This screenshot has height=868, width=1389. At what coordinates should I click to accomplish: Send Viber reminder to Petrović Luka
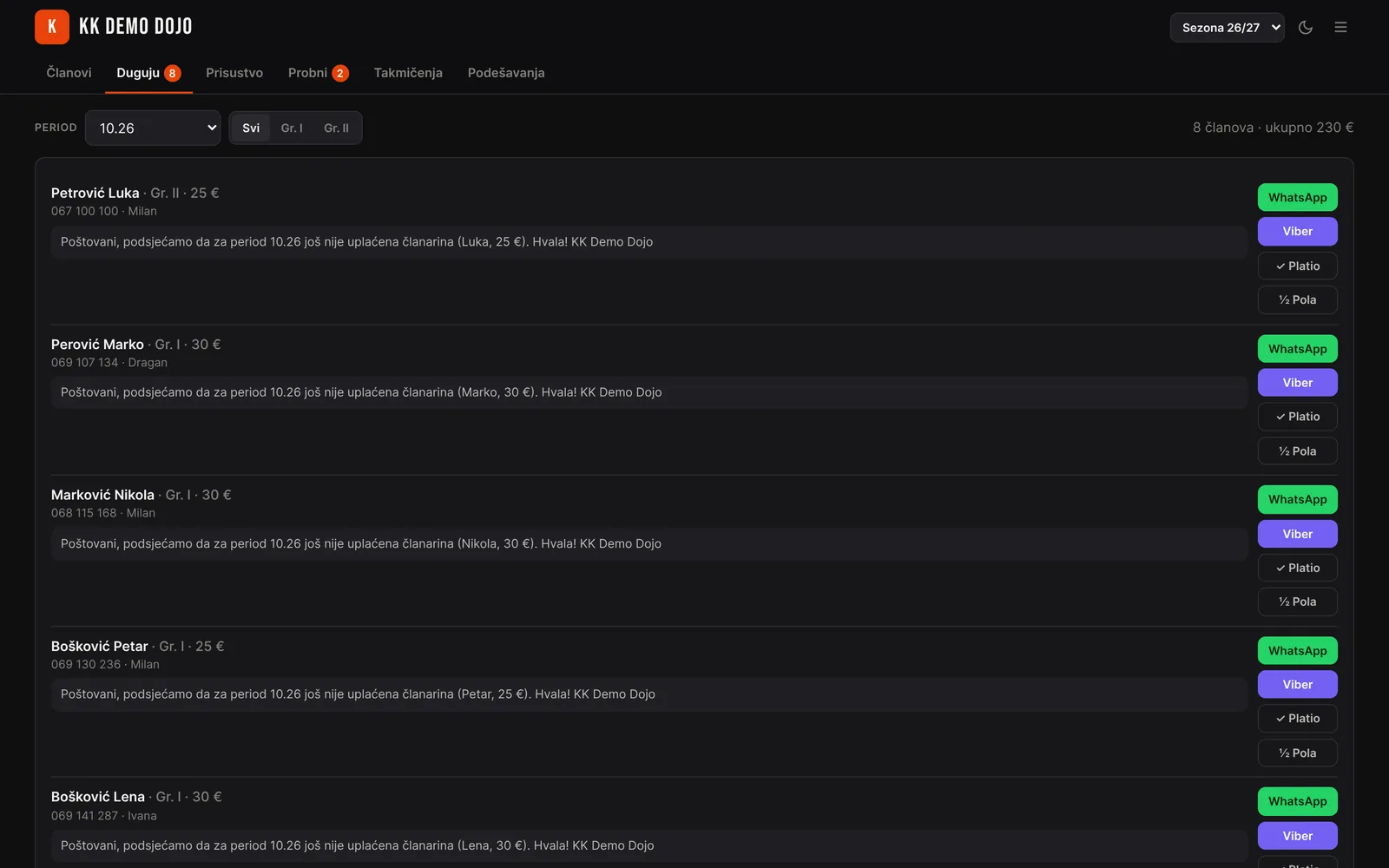pyautogui.click(x=1297, y=232)
